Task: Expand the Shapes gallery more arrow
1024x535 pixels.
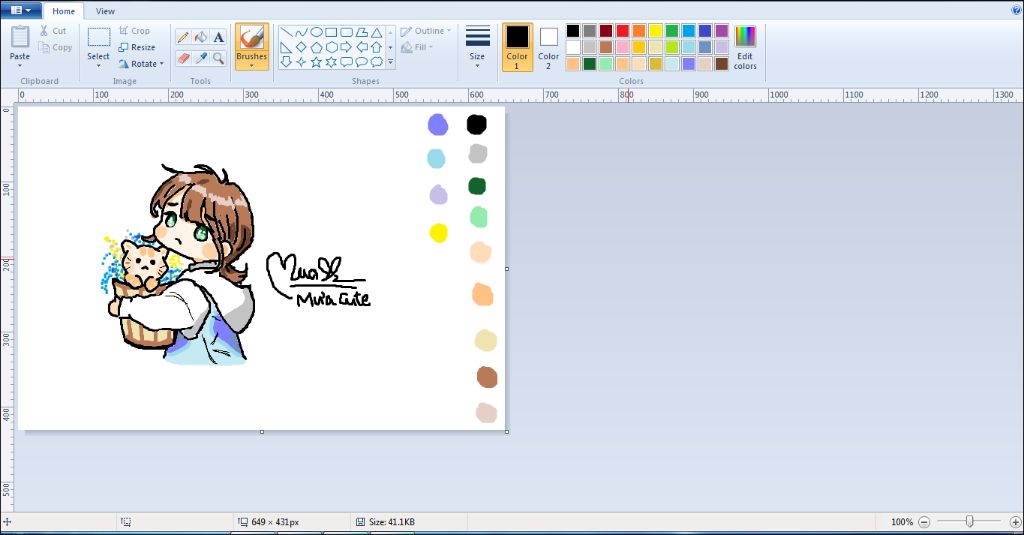Action: [x=391, y=62]
